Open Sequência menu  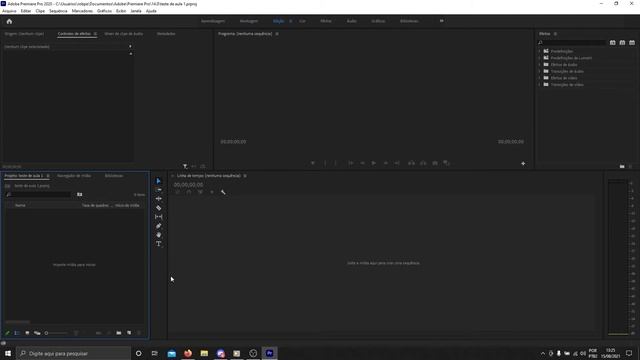58,11
